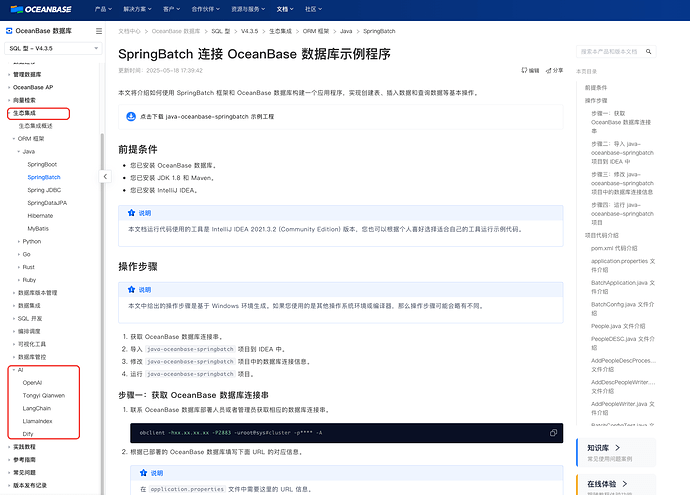Click the 分享 share button

(x=554, y=70)
